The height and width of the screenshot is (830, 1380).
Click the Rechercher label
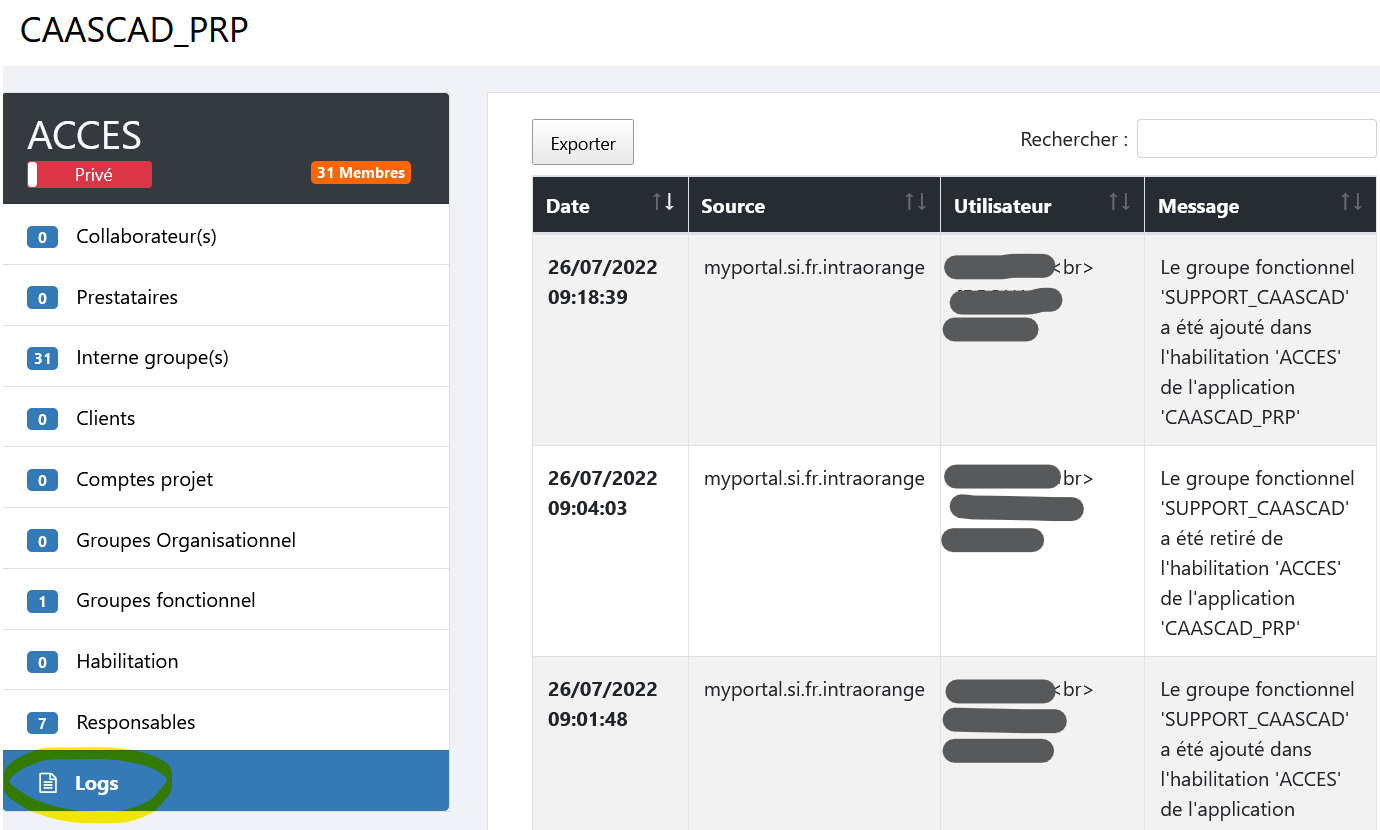click(x=1074, y=140)
